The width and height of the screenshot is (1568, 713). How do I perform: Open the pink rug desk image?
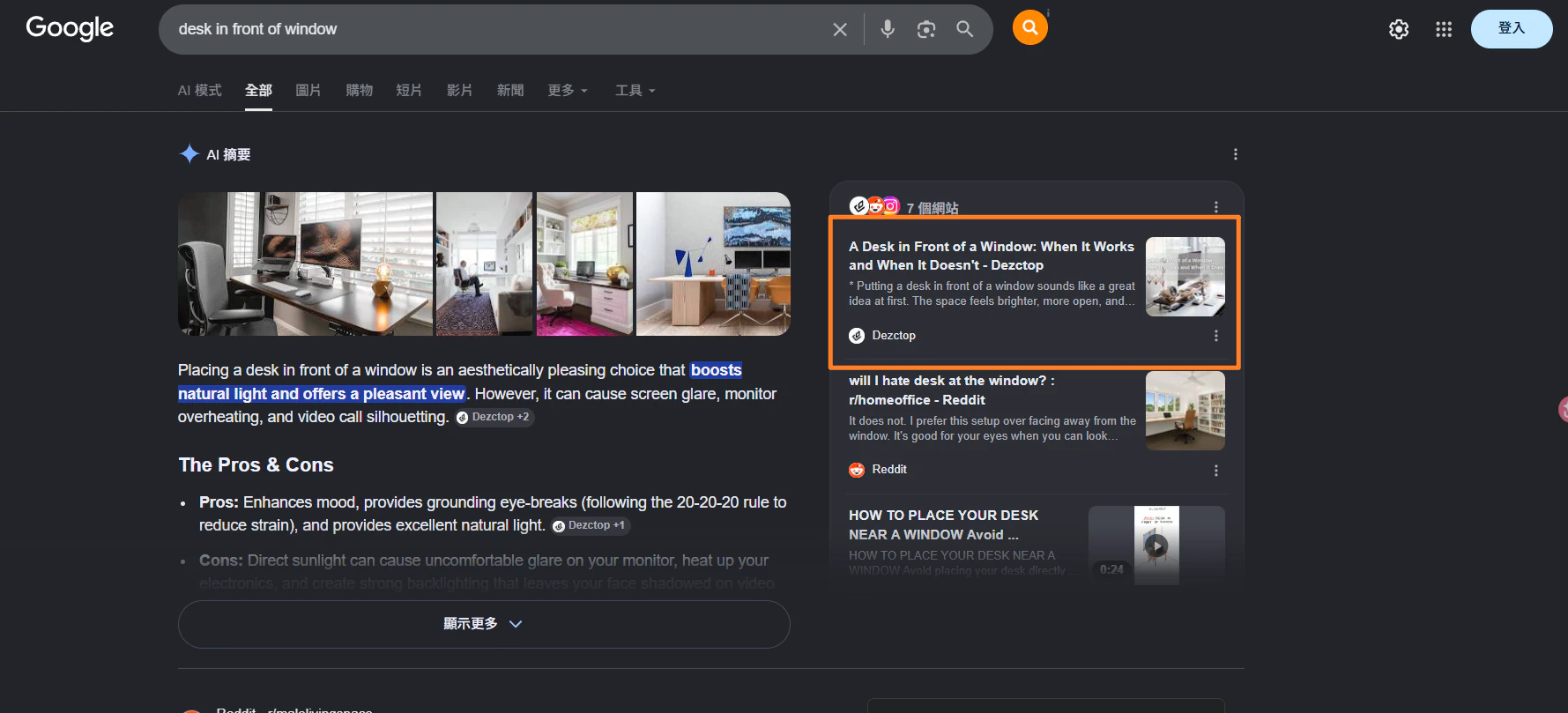[584, 264]
